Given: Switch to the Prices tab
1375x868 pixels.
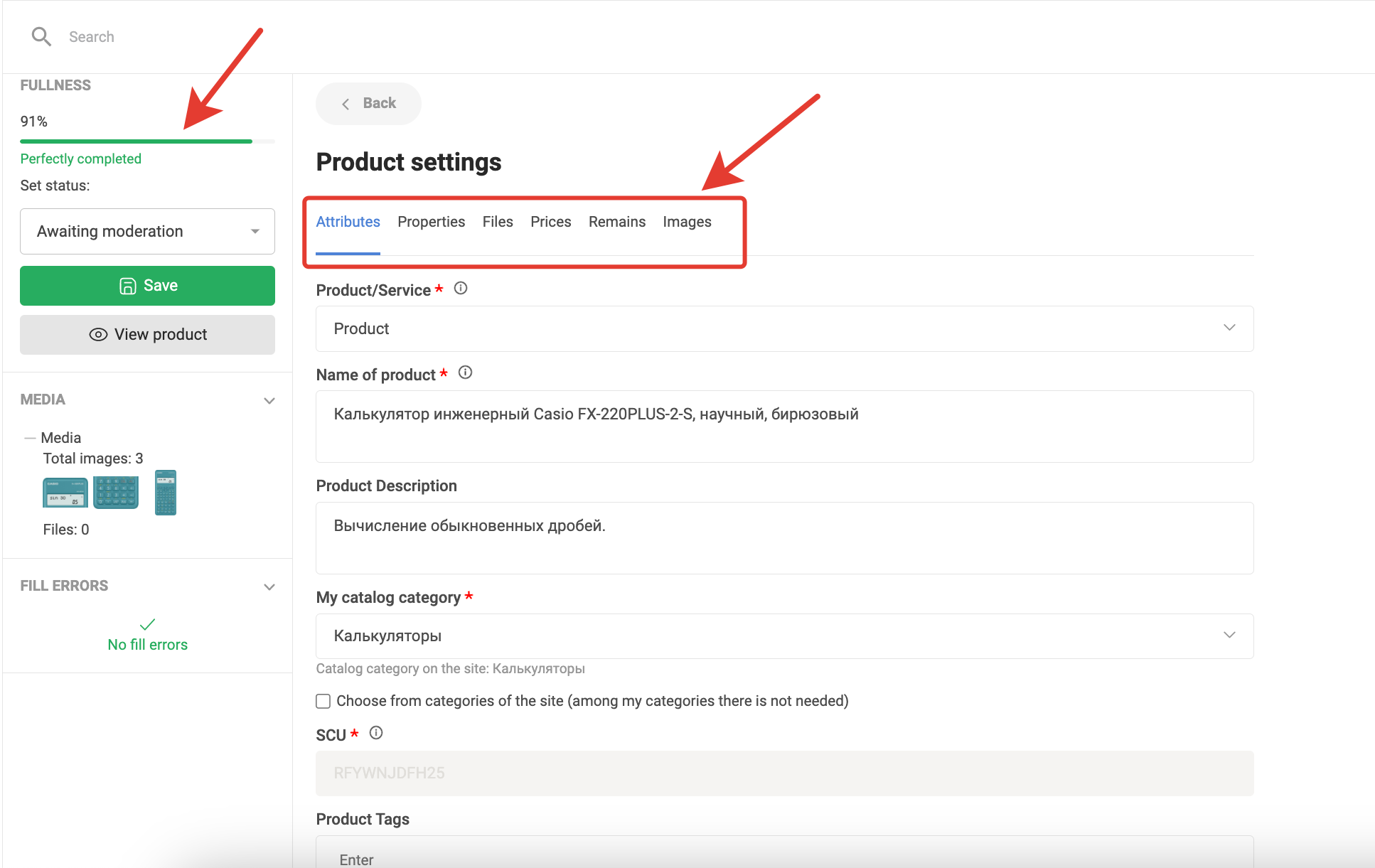Looking at the screenshot, I should point(550,222).
